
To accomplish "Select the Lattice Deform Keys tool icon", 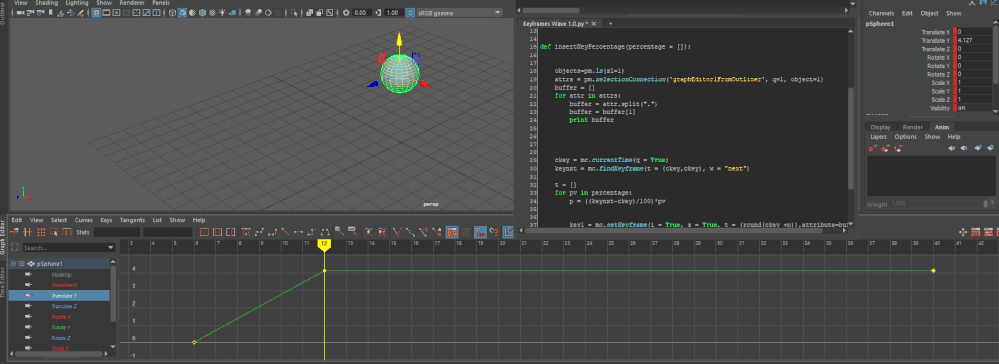I will [x=41, y=232].
